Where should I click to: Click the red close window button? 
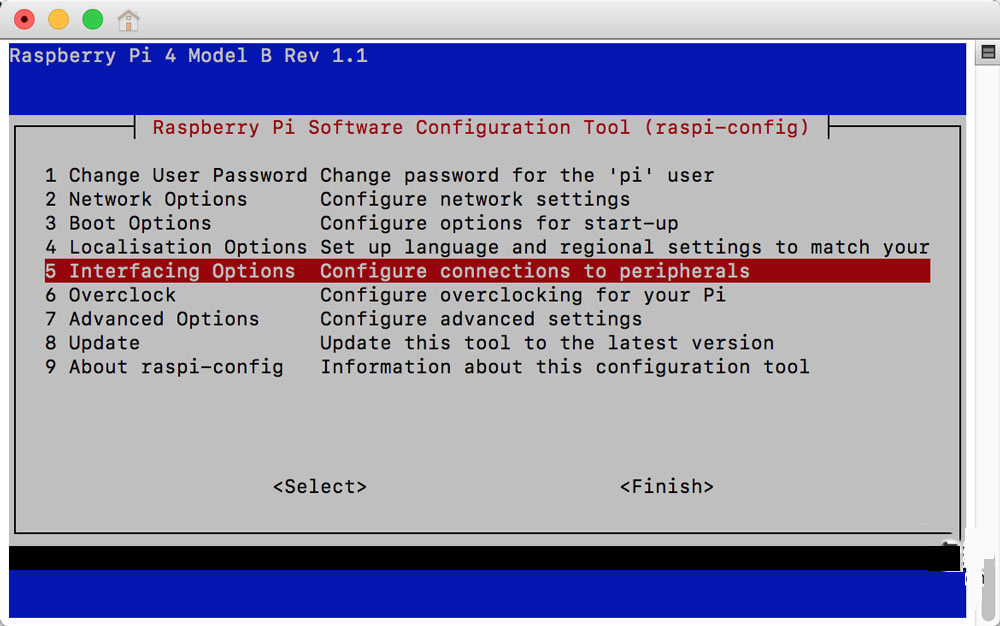click(x=24, y=19)
